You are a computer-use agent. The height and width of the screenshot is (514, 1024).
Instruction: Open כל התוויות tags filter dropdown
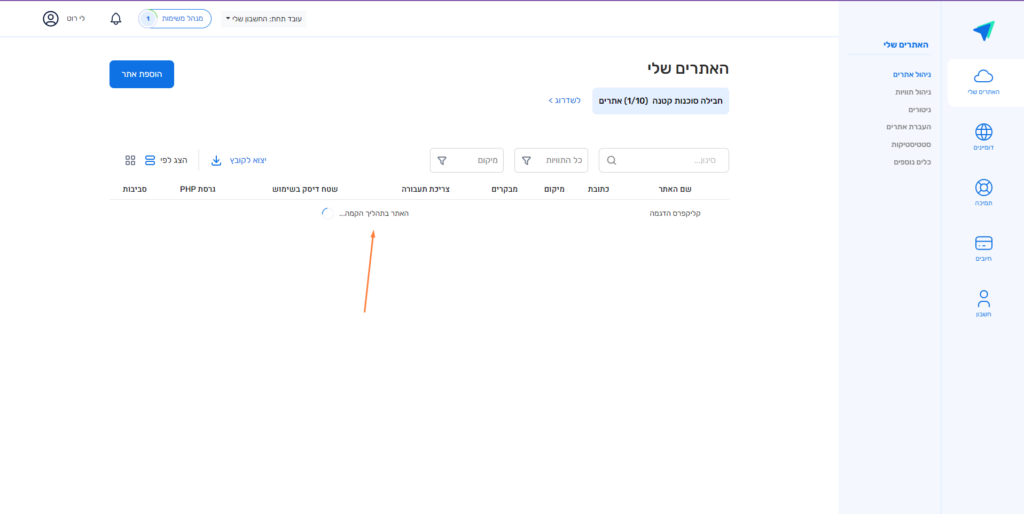tap(551, 160)
